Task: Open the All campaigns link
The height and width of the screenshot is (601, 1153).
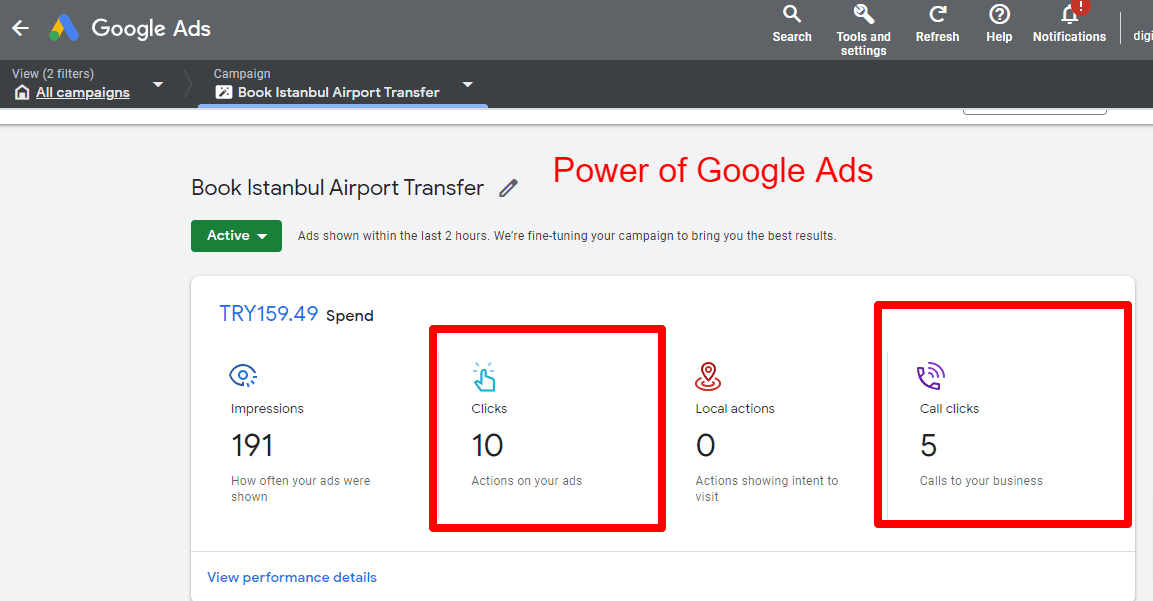Action: click(82, 93)
